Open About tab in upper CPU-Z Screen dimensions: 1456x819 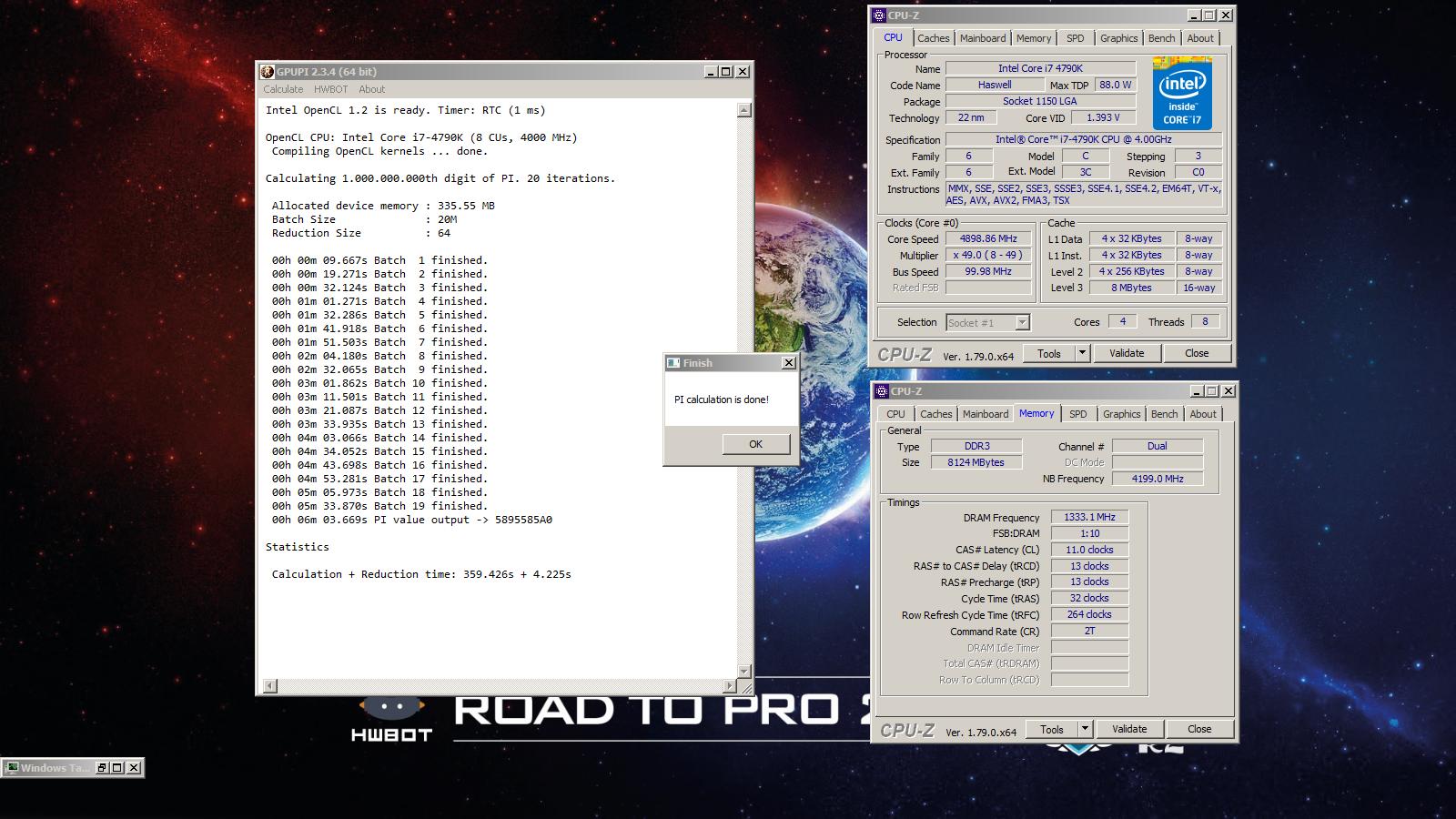pyautogui.click(x=1200, y=38)
